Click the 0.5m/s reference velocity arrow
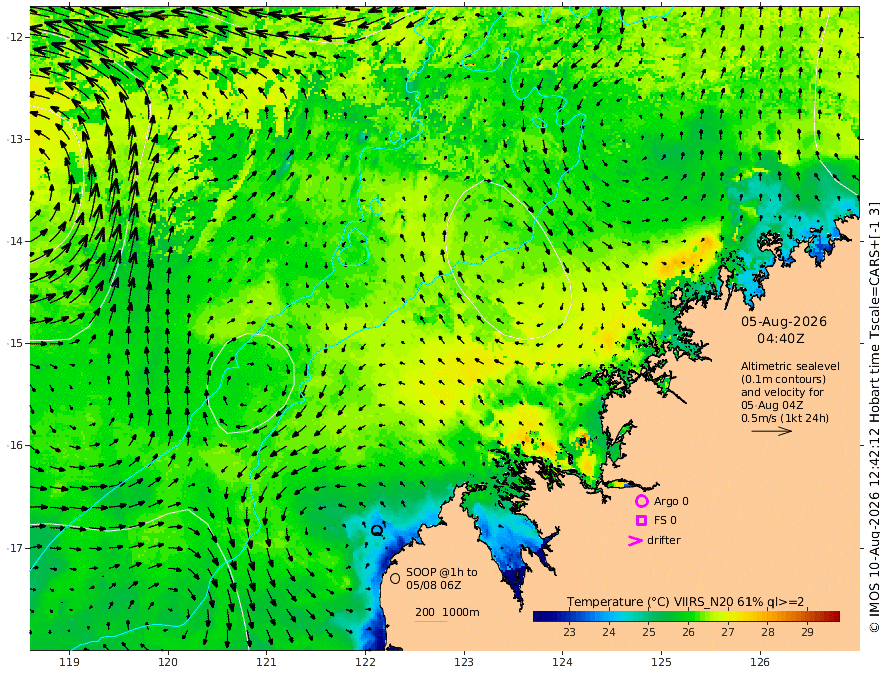Viewport: 880px width, 680px height. click(772, 431)
